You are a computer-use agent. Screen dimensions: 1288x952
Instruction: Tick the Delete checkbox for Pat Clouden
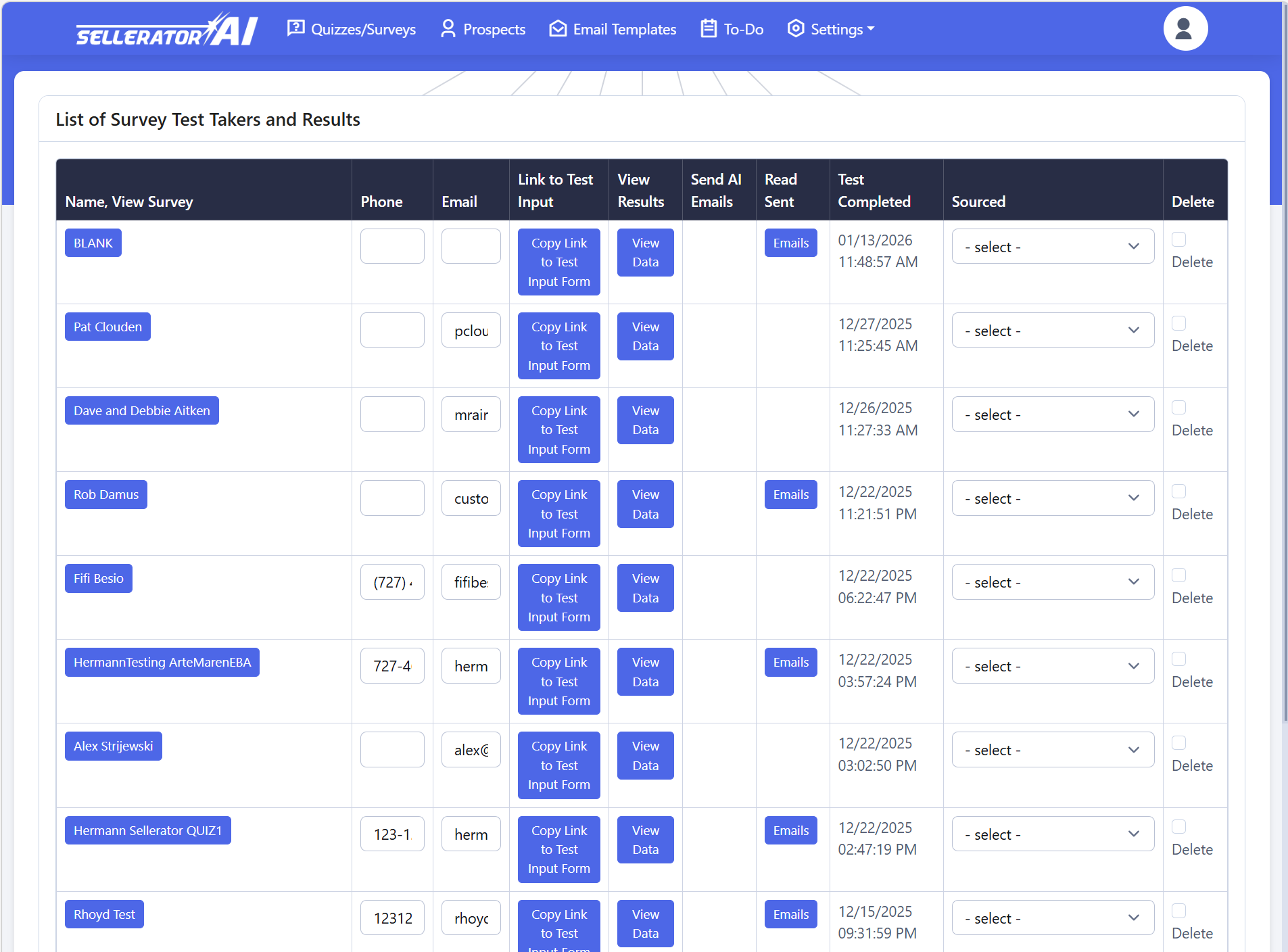point(1178,323)
